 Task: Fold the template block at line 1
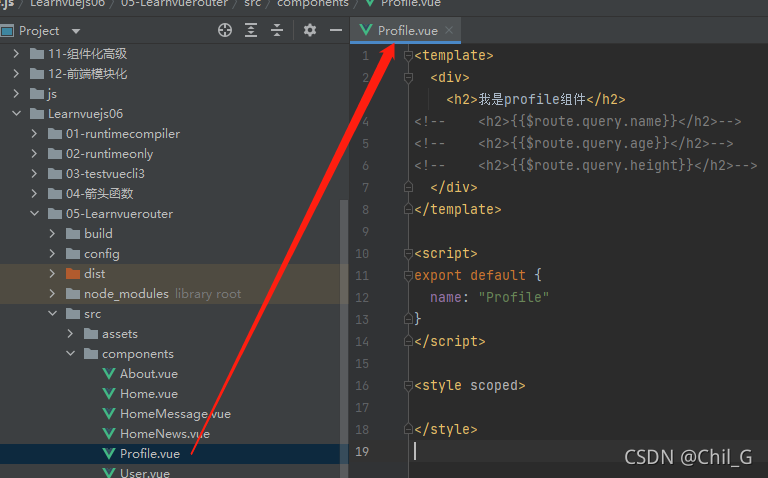coord(408,55)
